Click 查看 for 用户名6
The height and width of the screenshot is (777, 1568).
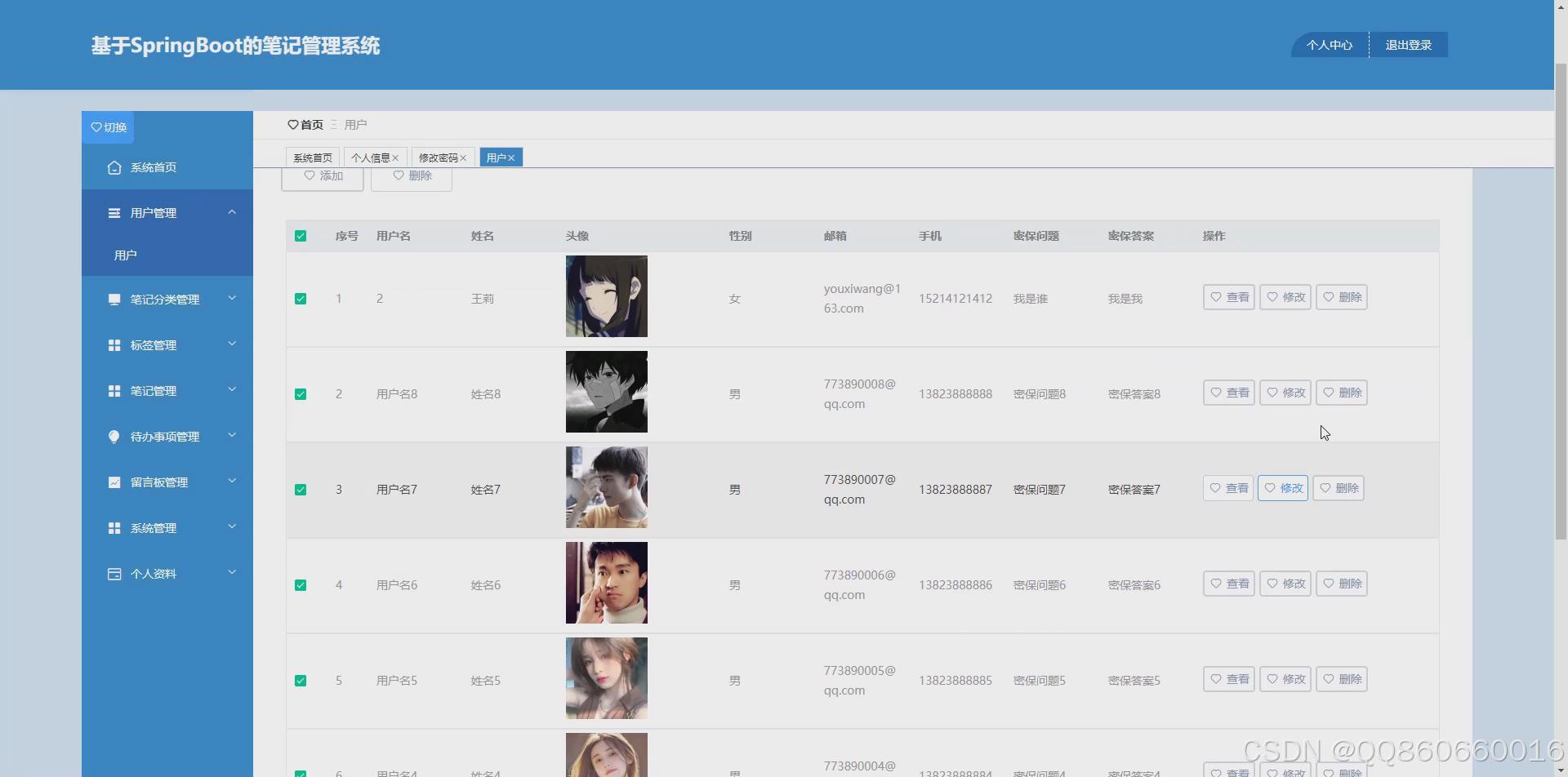coord(1229,584)
